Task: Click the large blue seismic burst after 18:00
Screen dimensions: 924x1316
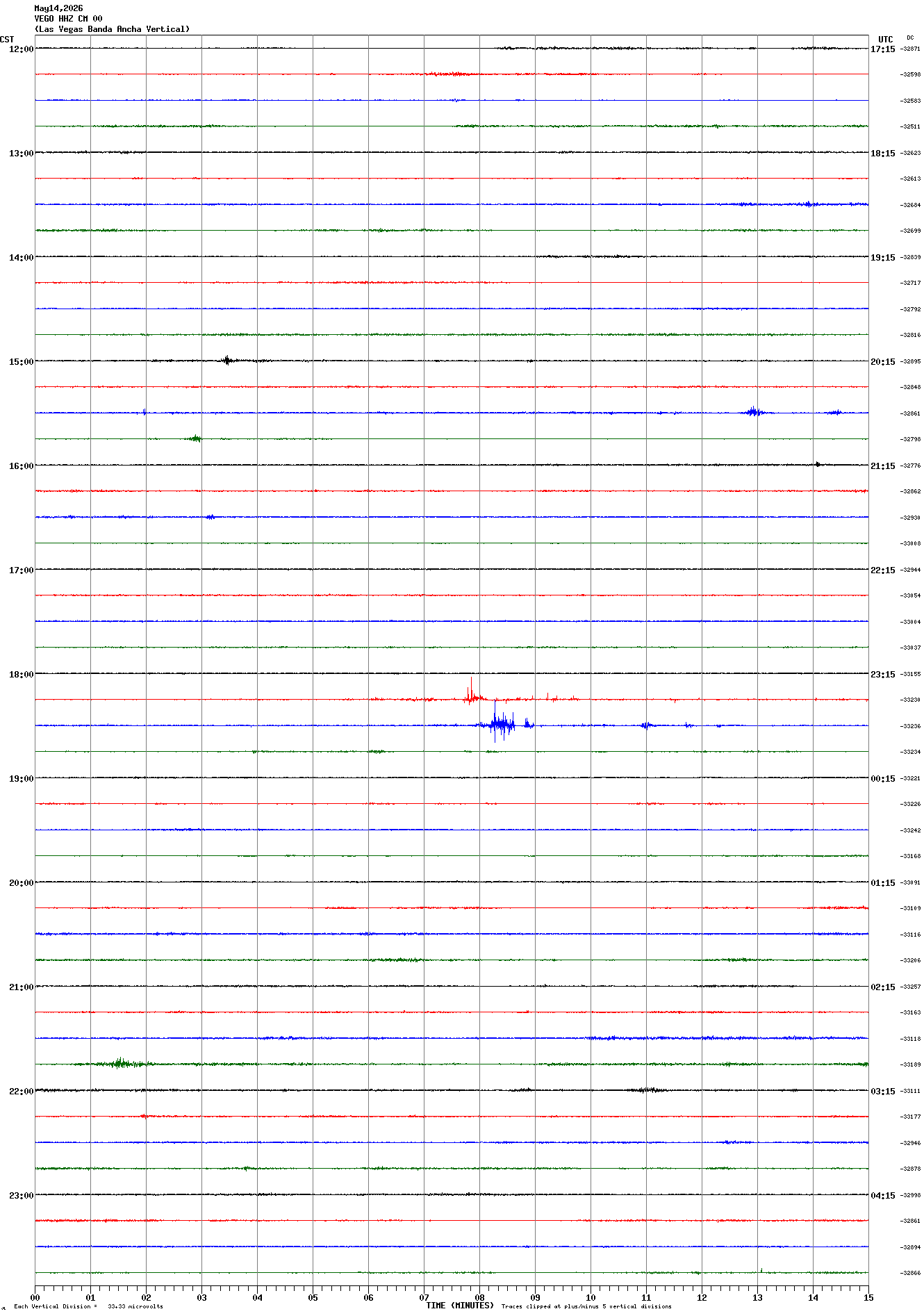Action: (502, 725)
